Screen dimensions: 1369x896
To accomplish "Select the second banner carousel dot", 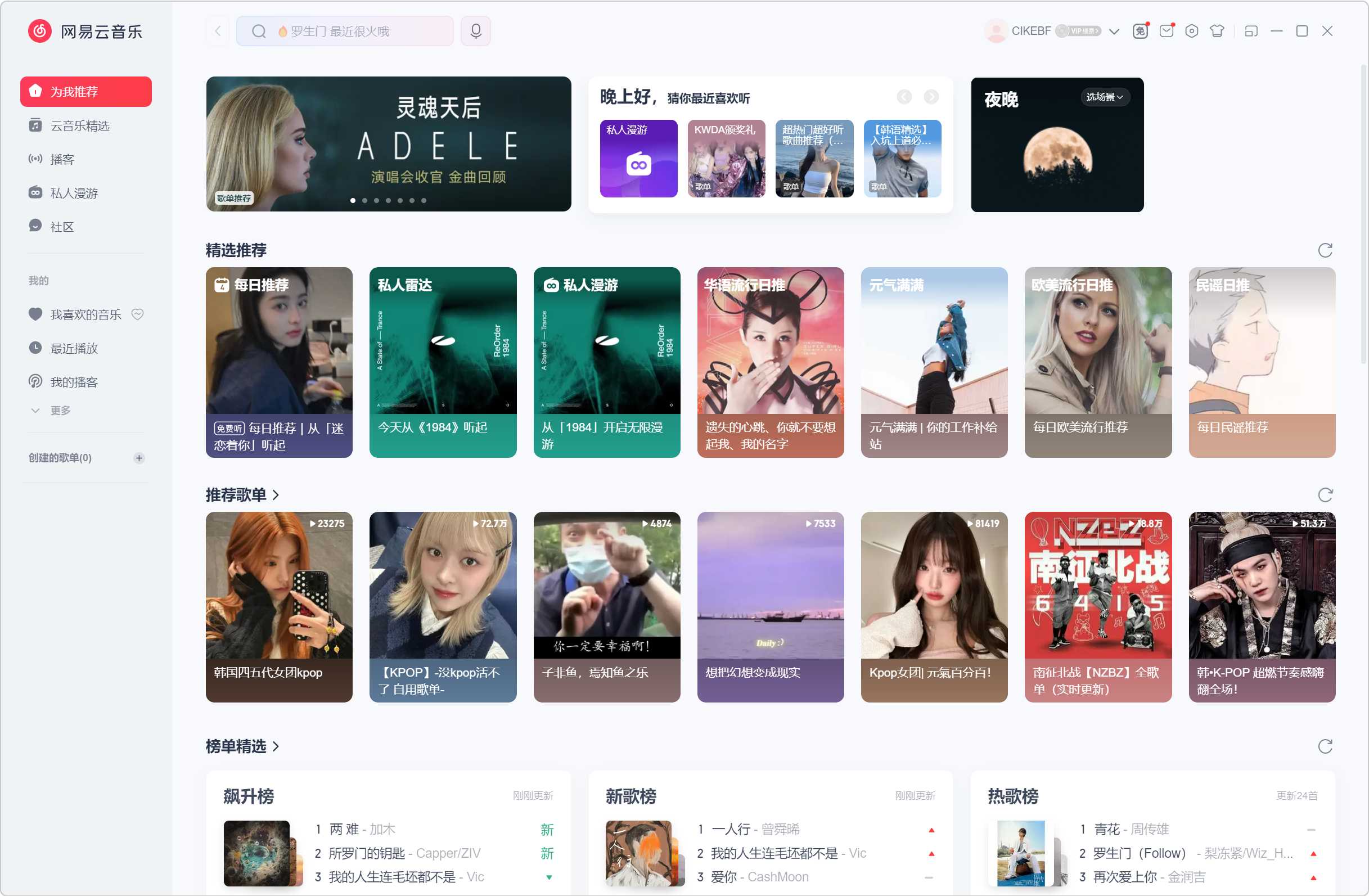I will (364, 200).
